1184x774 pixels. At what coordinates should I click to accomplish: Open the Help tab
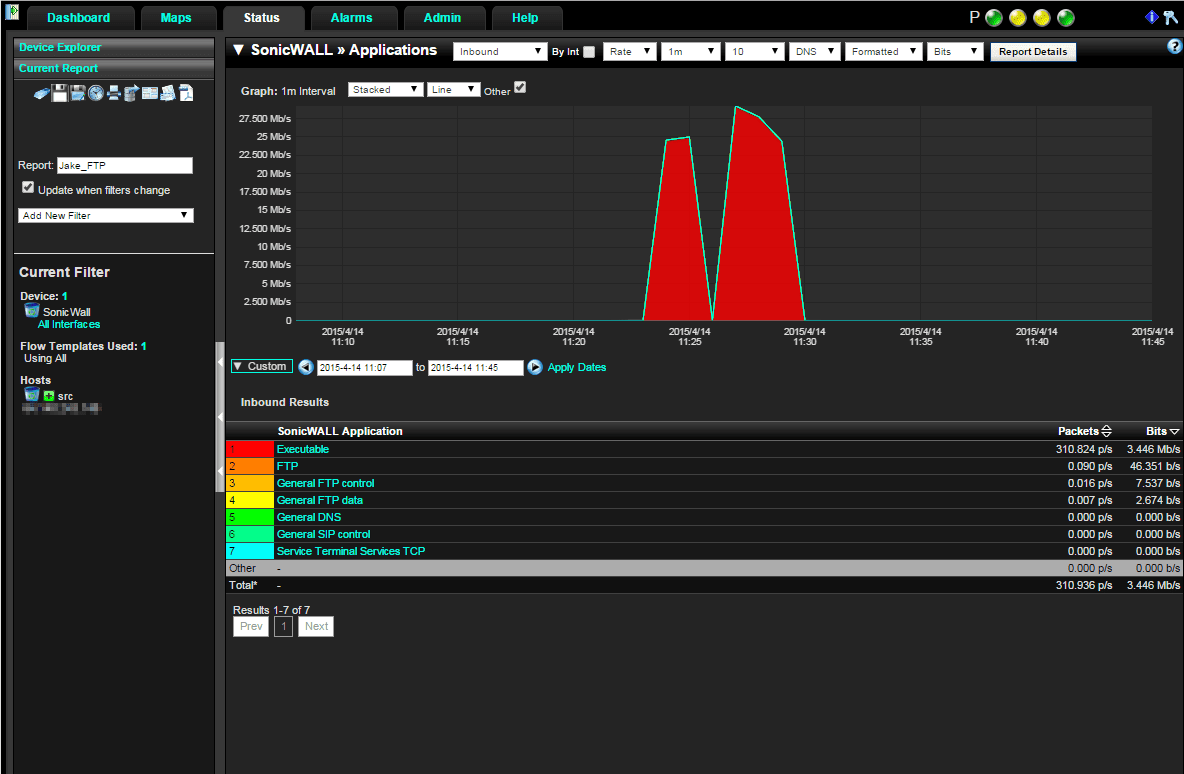525,17
